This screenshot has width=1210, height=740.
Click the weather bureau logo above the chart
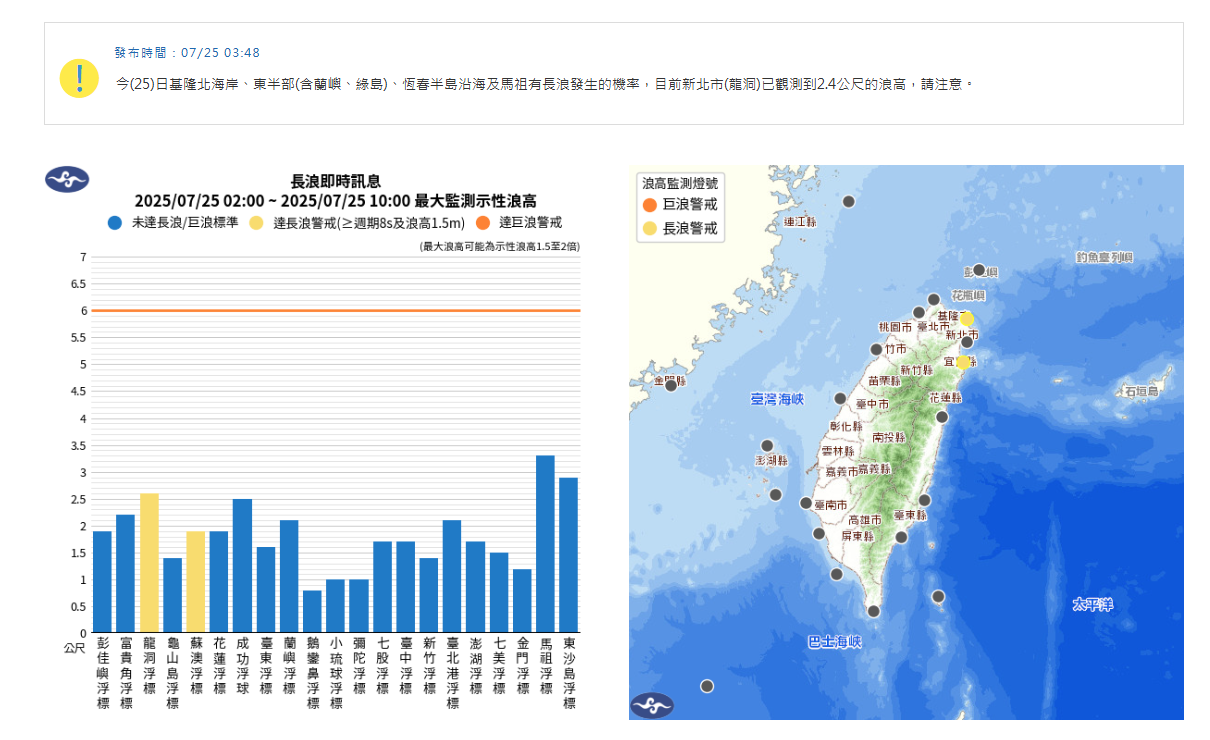67,180
